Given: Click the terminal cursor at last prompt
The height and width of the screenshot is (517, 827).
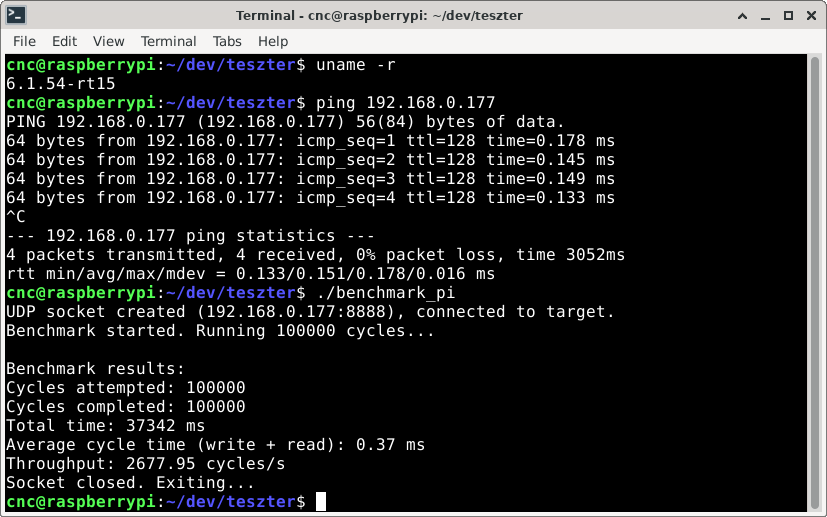Looking at the screenshot, I should [x=321, y=501].
